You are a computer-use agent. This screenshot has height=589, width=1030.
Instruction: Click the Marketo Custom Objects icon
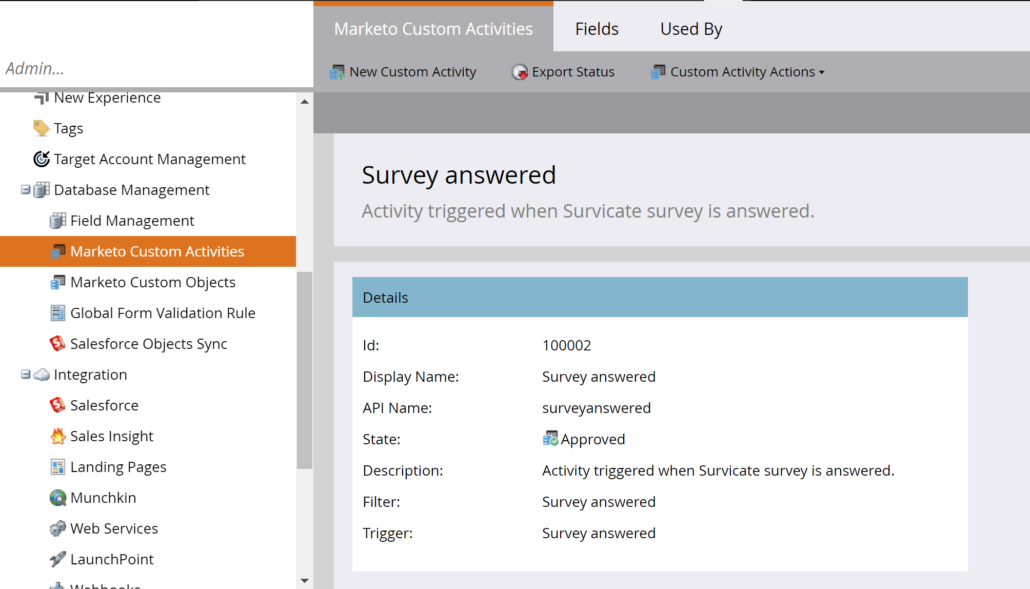pyautogui.click(x=58, y=282)
